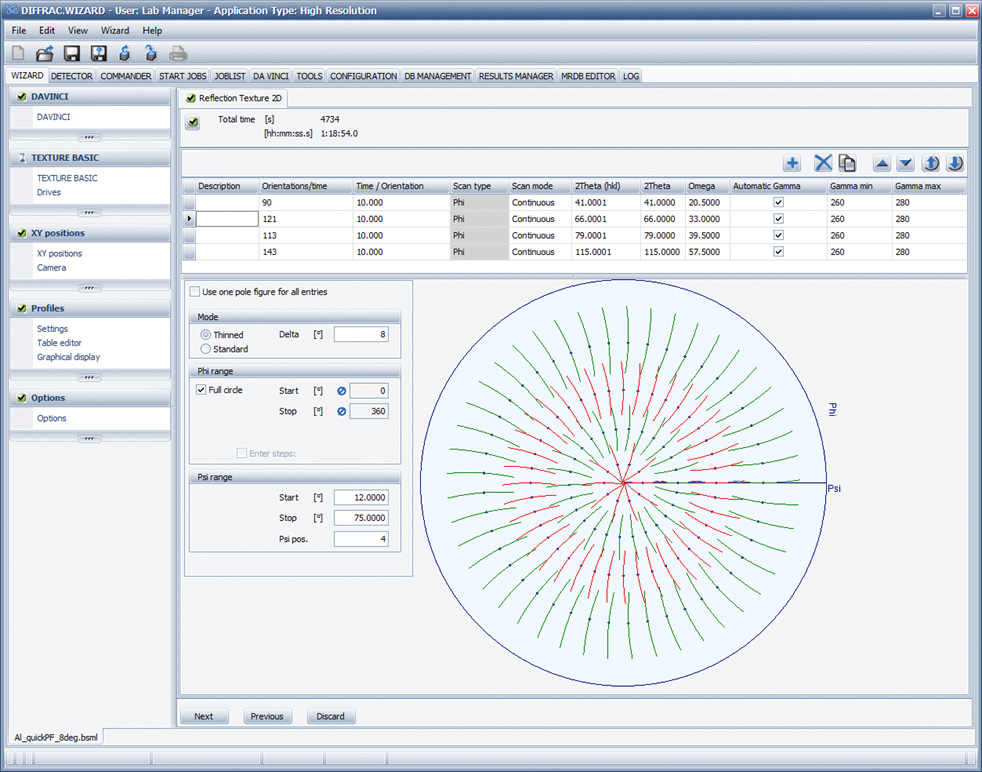
Task: Click the Delta value input field
Action: point(361,335)
